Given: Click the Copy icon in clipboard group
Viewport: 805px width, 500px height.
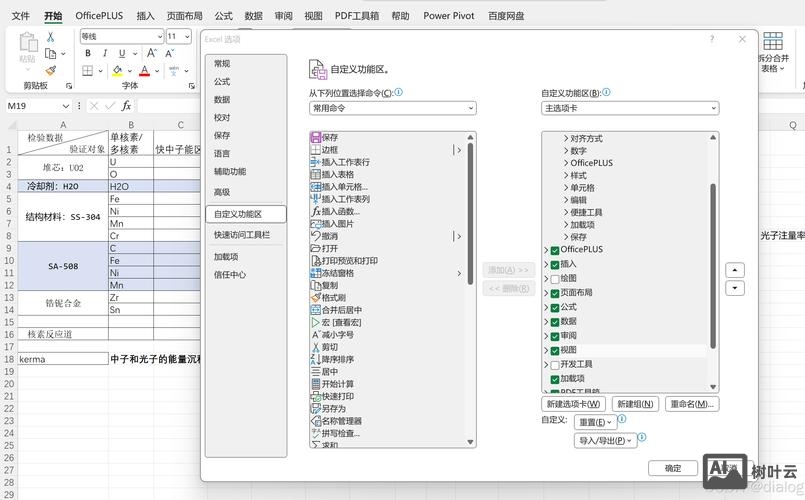Looking at the screenshot, I should (50, 53).
